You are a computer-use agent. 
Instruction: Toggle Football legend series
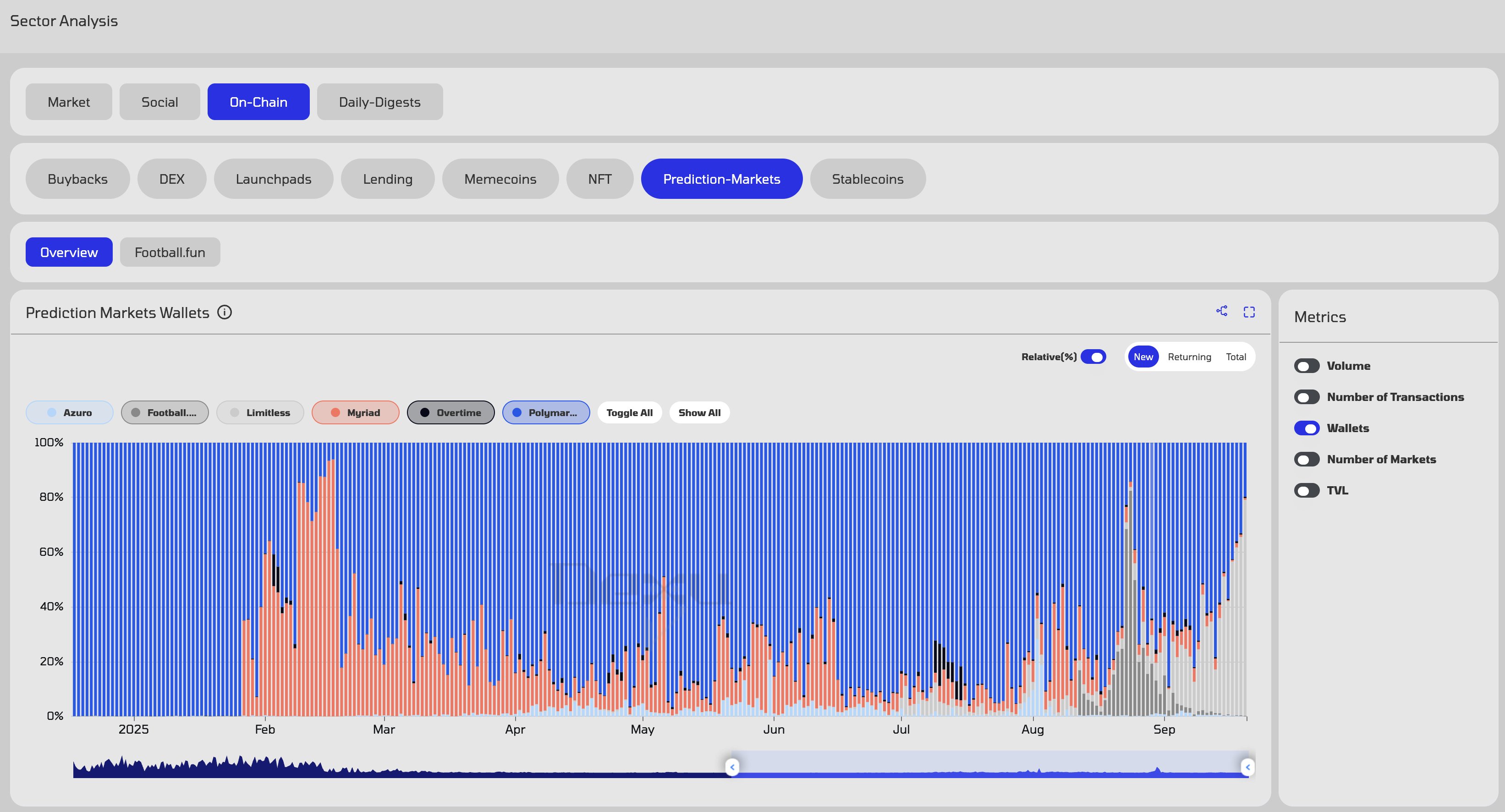[x=165, y=412]
